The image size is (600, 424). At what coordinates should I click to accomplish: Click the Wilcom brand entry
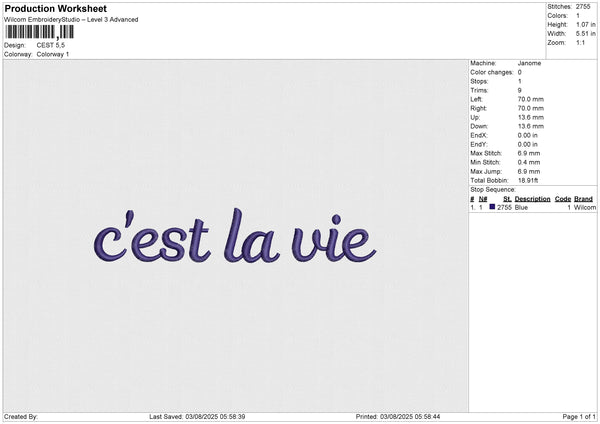(584, 207)
